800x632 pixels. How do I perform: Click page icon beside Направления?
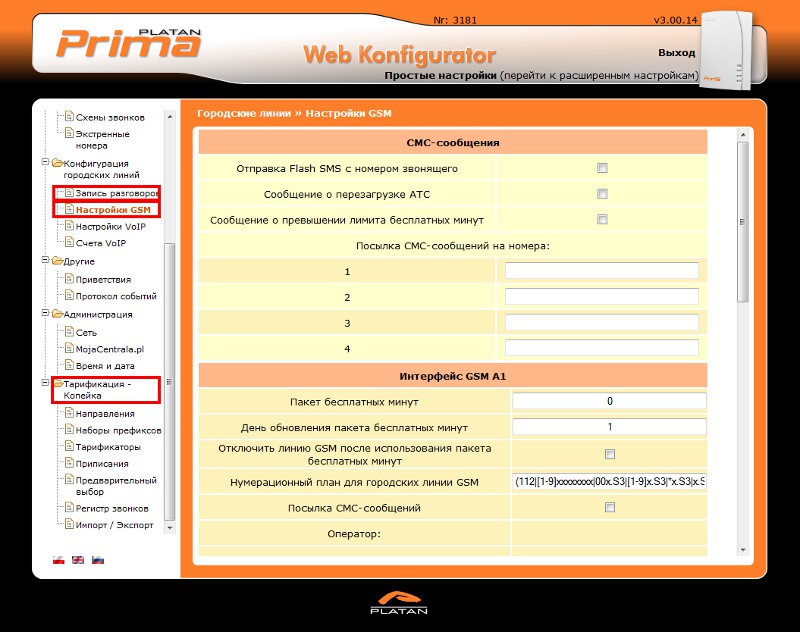click(69, 413)
